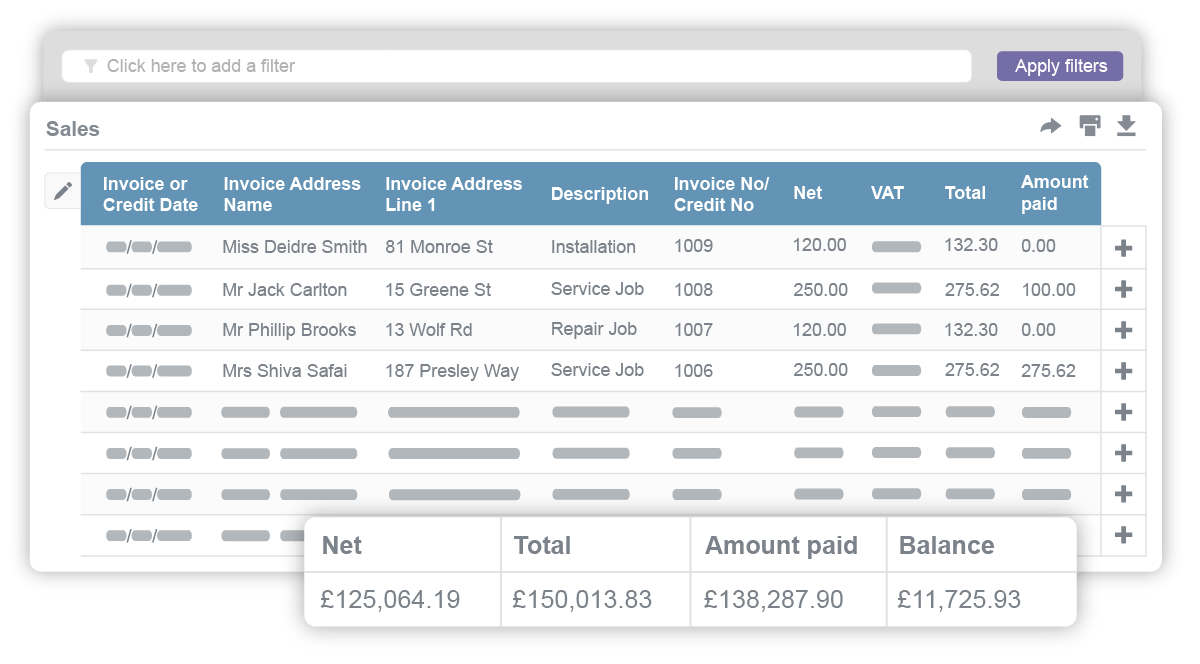The width and height of the screenshot is (1200, 664).
Task: Download the Sales report
Action: [x=1127, y=127]
